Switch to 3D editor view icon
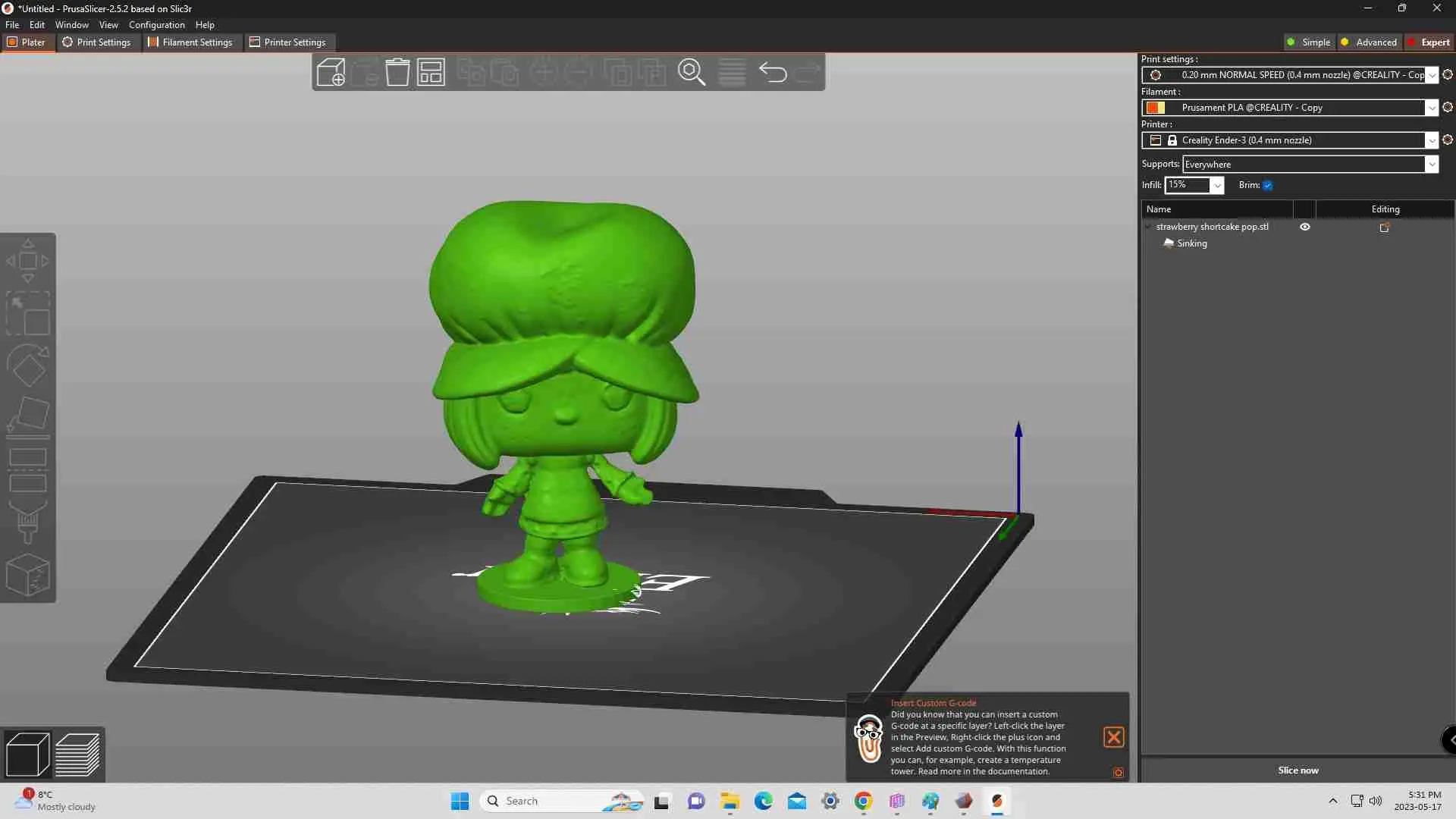1456x819 pixels. 27,755
